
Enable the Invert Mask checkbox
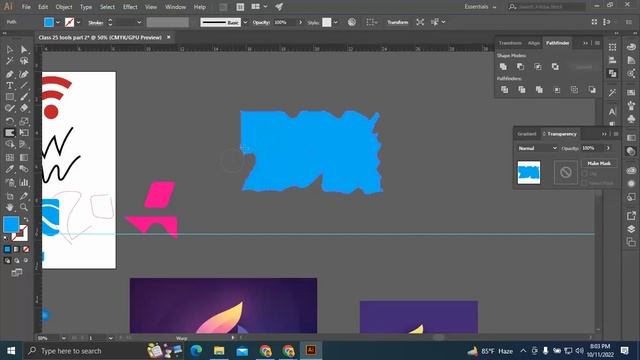click(x=585, y=183)
